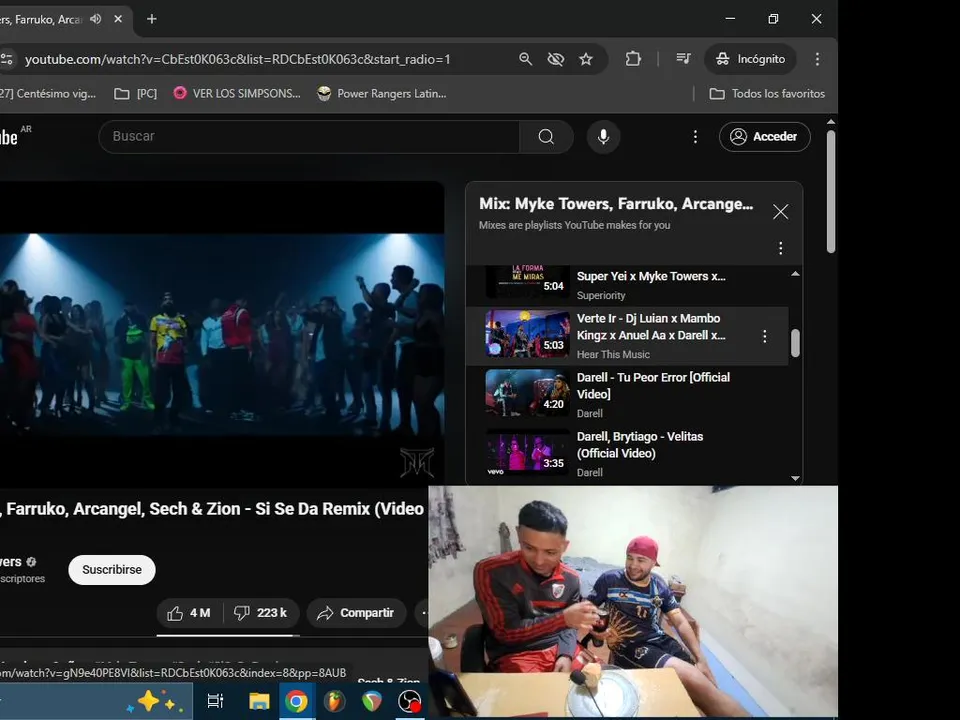Open FL Studio fruit icon in taskbar
Image resolution: width=960 pixels, height=720 pixels.
pyautogui.click(x=334, y=700)
